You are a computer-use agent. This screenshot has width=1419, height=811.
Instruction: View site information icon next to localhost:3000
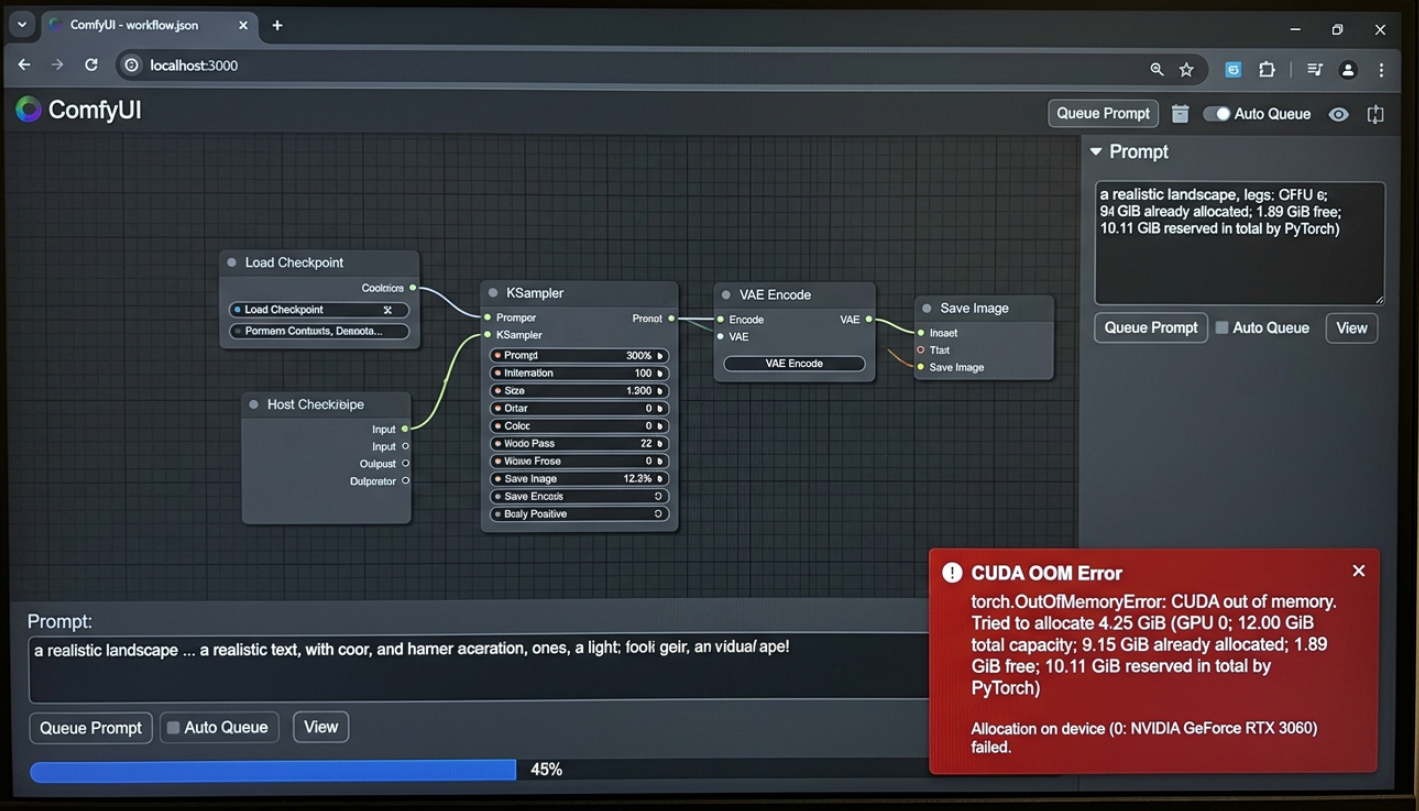coord(131,65)
